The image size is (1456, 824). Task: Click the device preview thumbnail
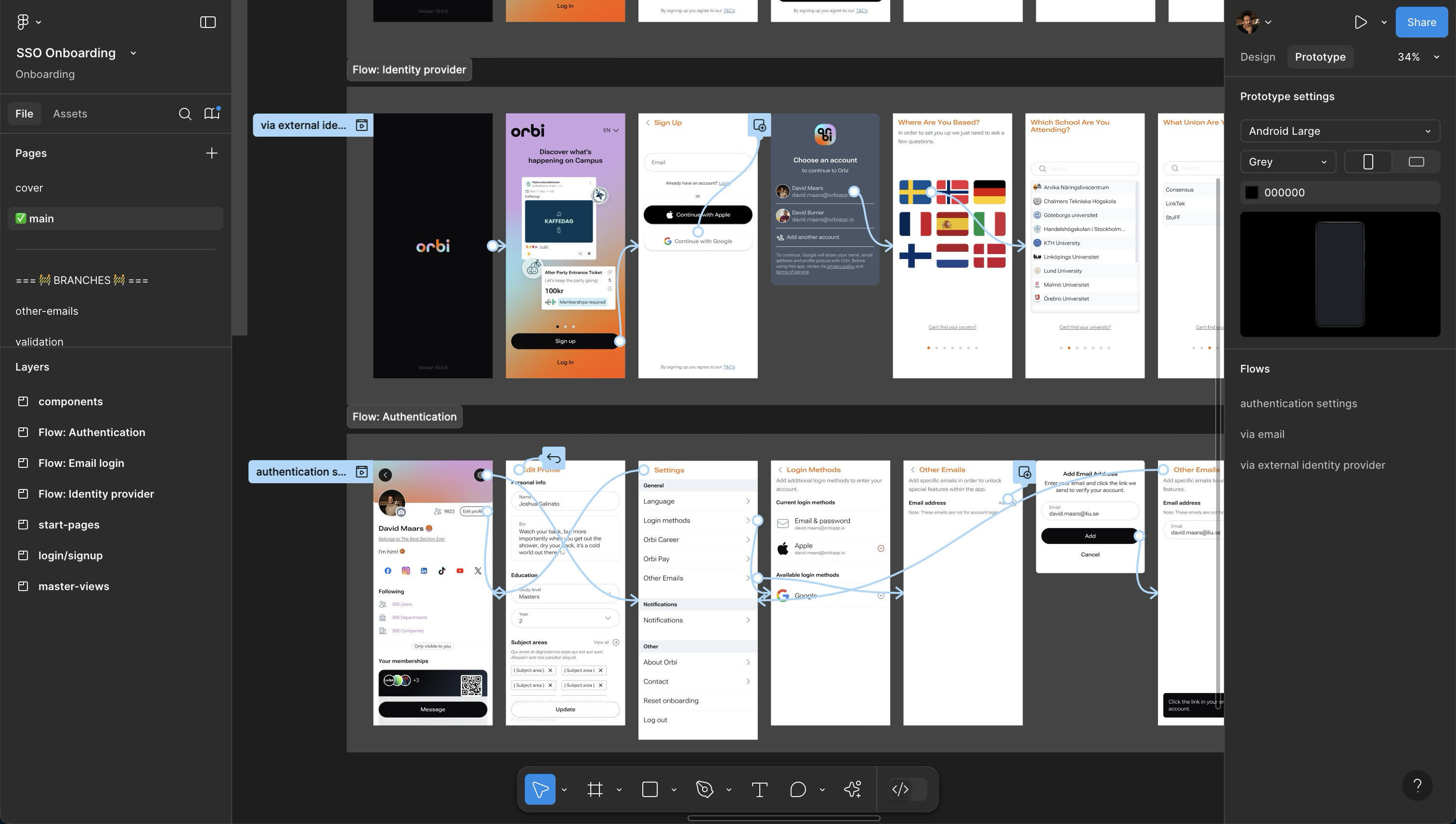pyautogui.click(x=1340, y=274)
